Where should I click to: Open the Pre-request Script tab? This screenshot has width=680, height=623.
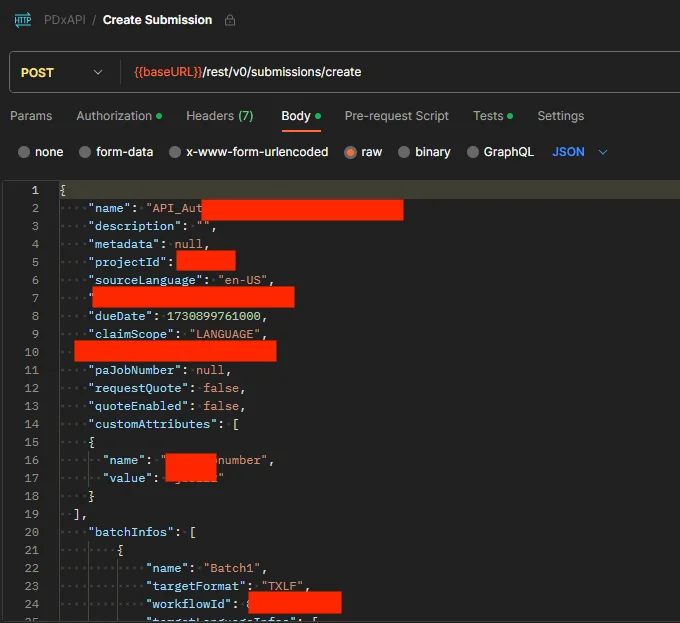click(x=396, y=116)
